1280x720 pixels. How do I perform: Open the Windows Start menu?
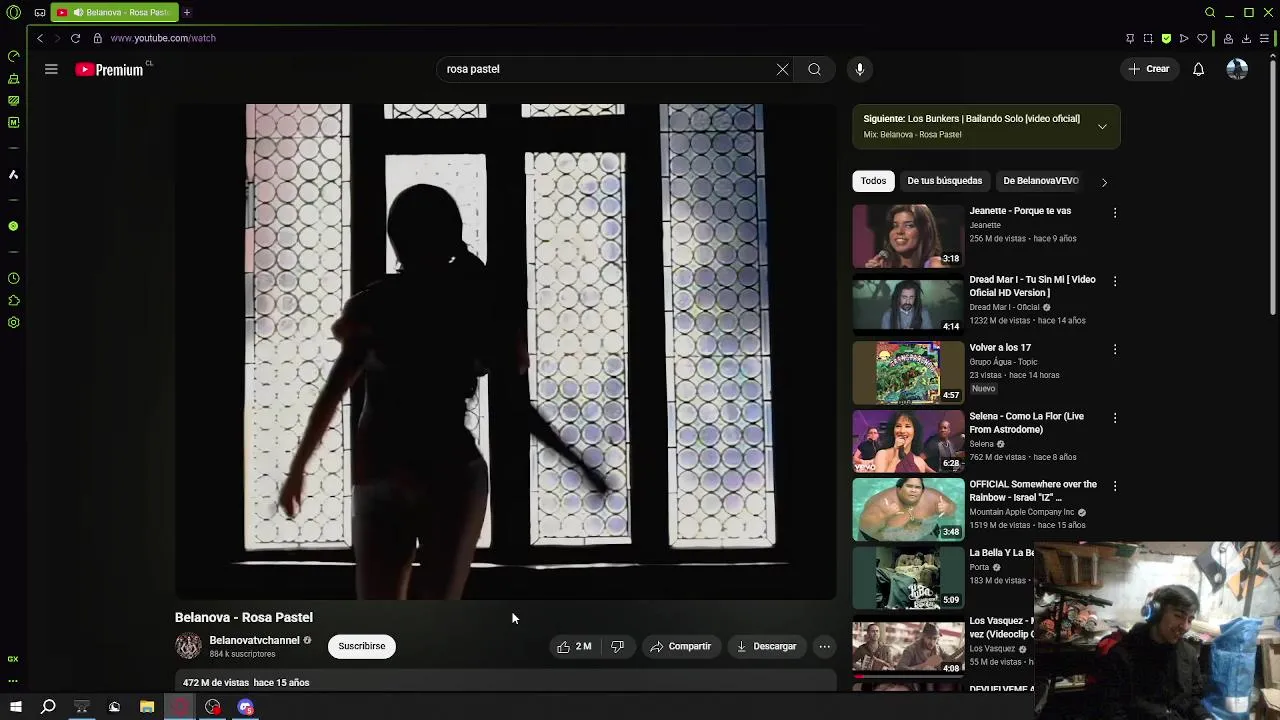tap(15, 707)
